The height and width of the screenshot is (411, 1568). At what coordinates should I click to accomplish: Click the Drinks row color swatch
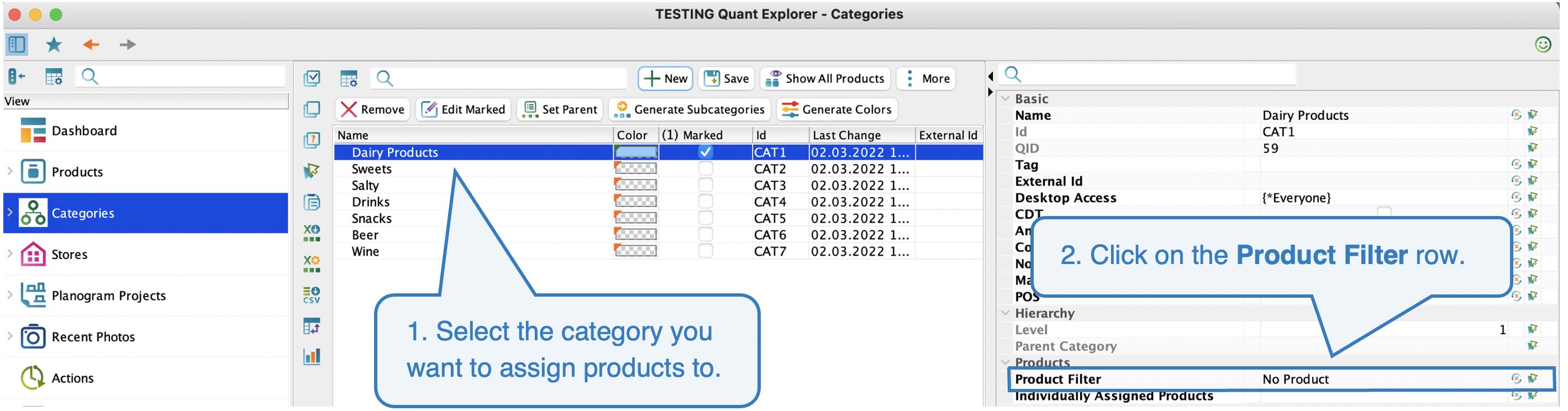pos(636,202)
